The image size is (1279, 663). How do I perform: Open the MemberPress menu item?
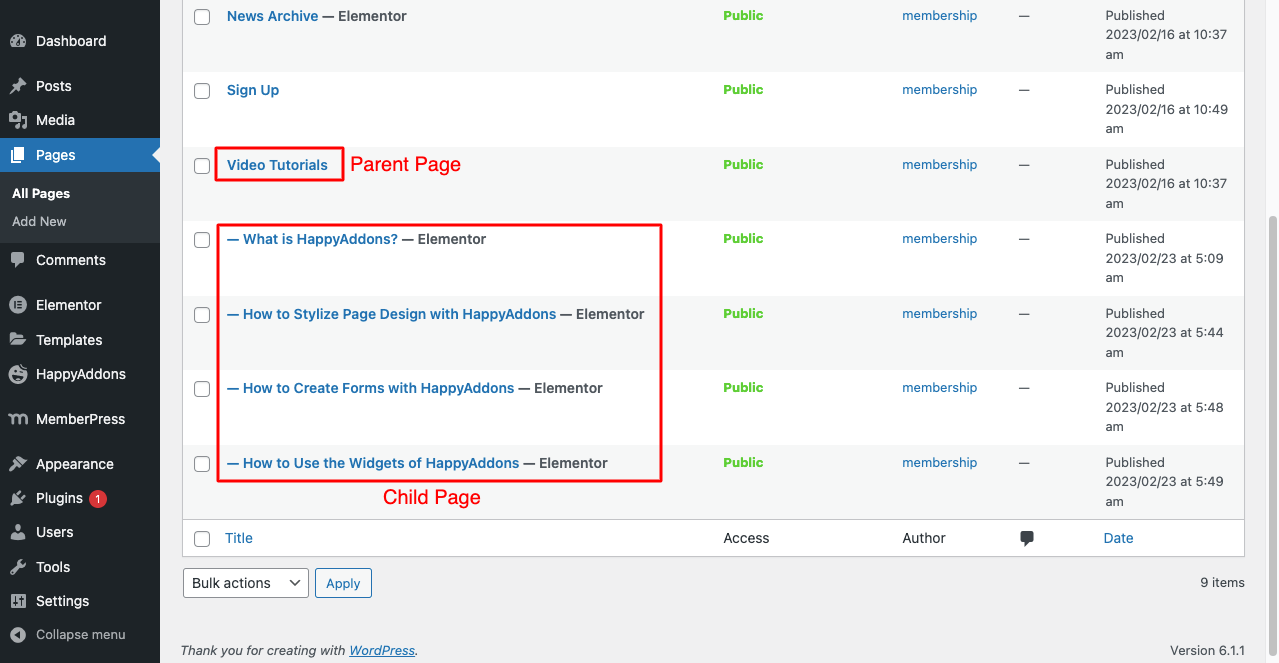(x=80, y=419)
